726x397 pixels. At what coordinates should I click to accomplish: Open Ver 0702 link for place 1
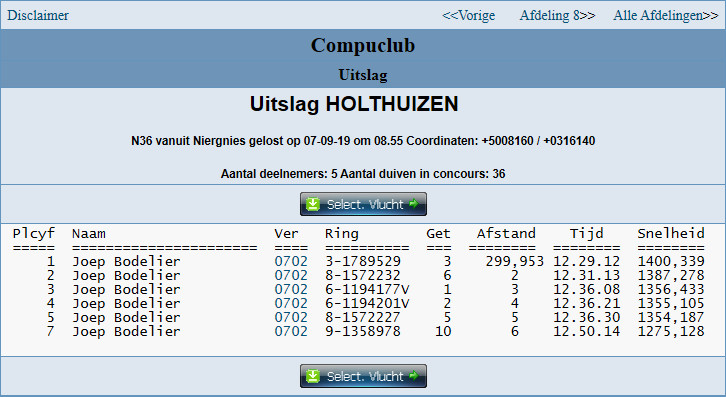point(291,261)
